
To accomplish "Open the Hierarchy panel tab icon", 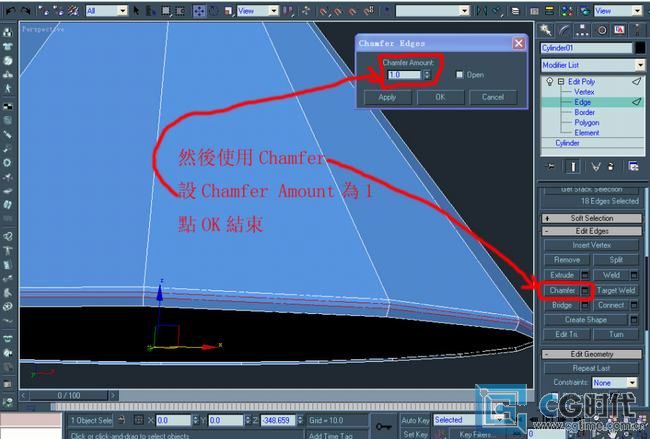I will [580, 30].
